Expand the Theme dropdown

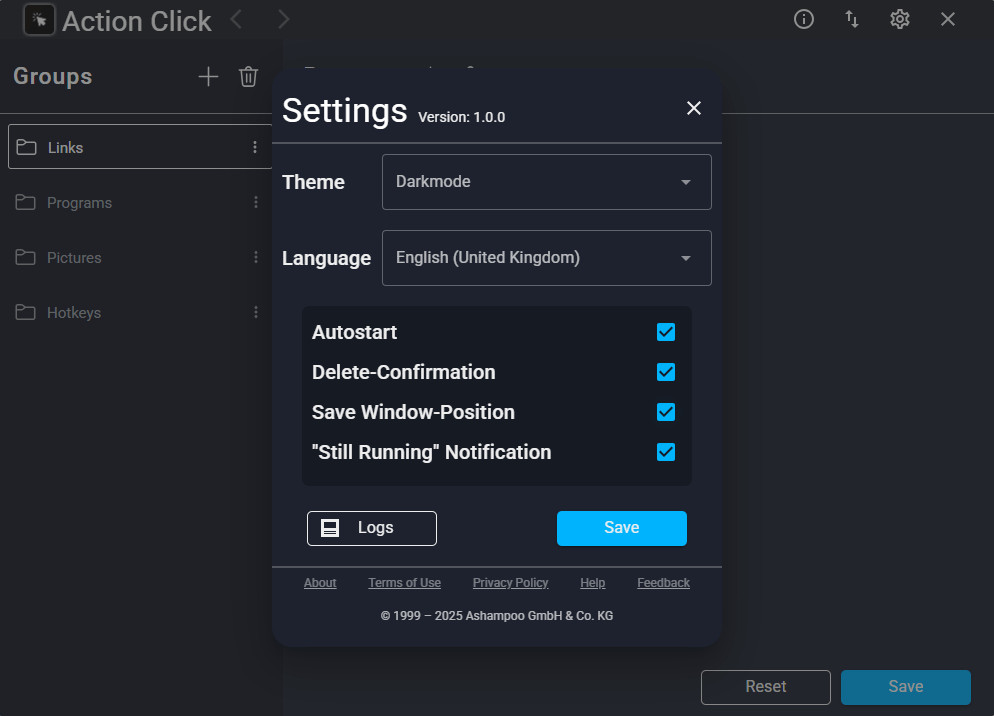click(x=547, y=182)
